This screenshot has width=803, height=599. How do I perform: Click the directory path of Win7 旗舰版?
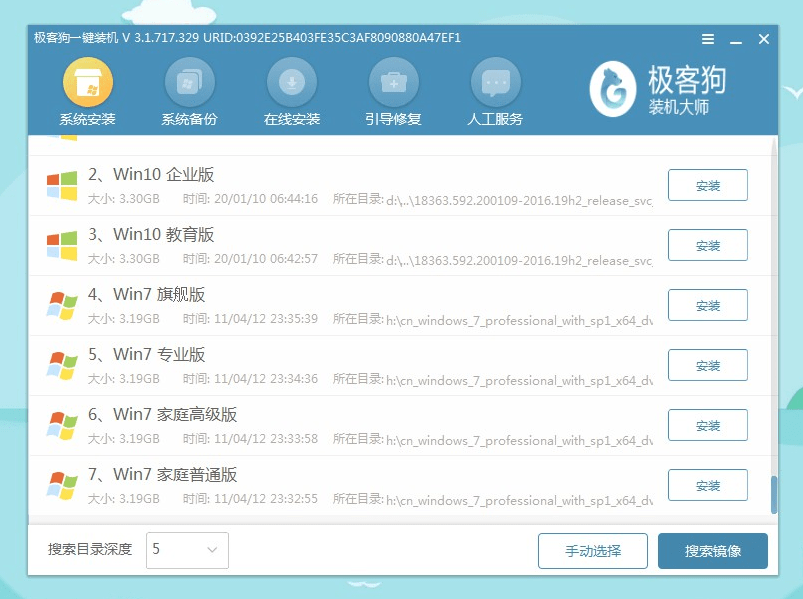(519, 320)
